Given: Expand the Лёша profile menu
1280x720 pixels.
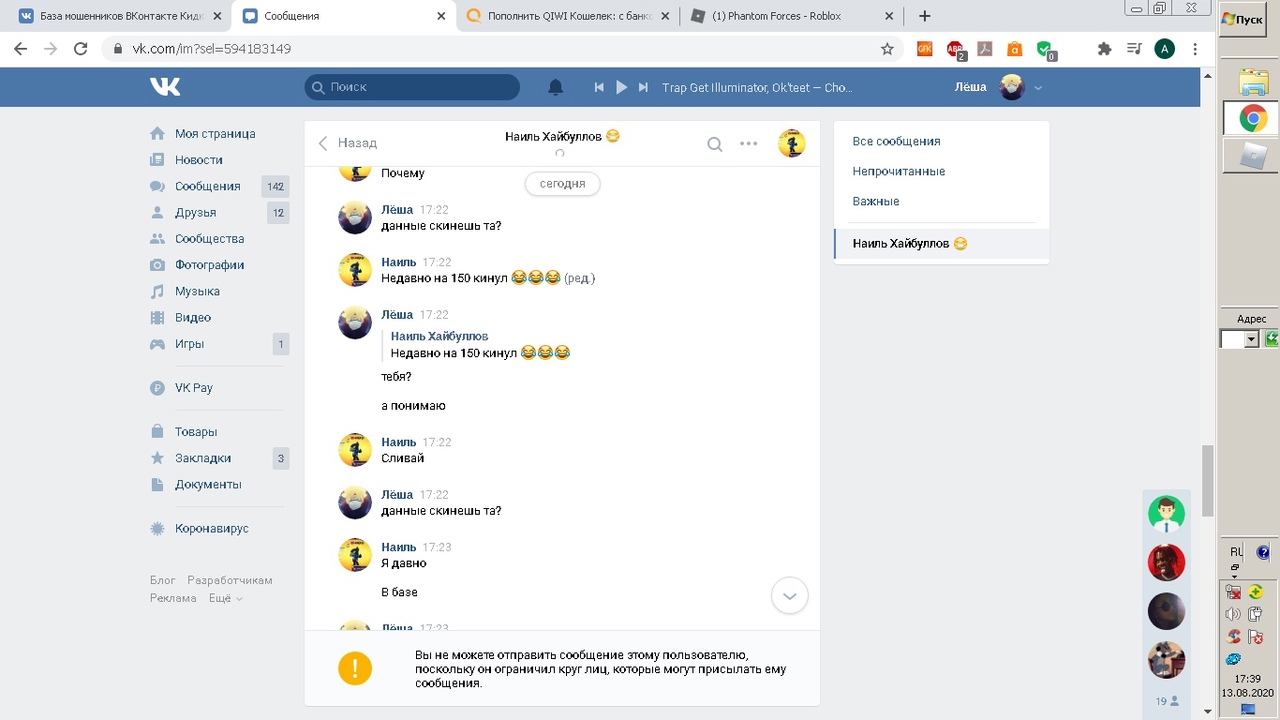Looking at the screenshot, I should click(x=1037, y=88).
